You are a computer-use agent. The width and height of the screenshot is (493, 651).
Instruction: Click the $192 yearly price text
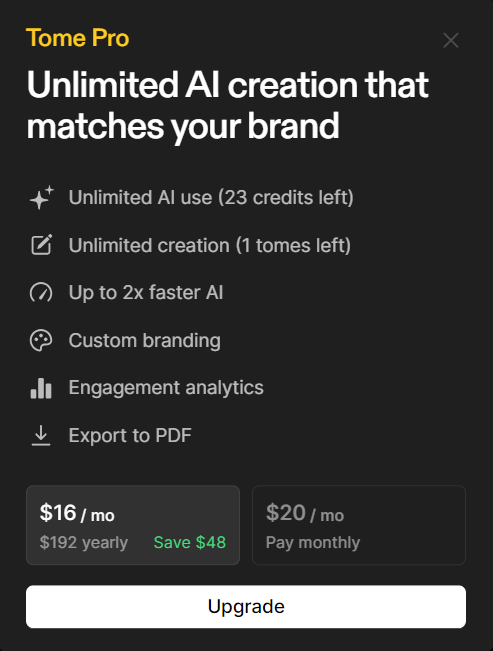[x=83, y=543]
